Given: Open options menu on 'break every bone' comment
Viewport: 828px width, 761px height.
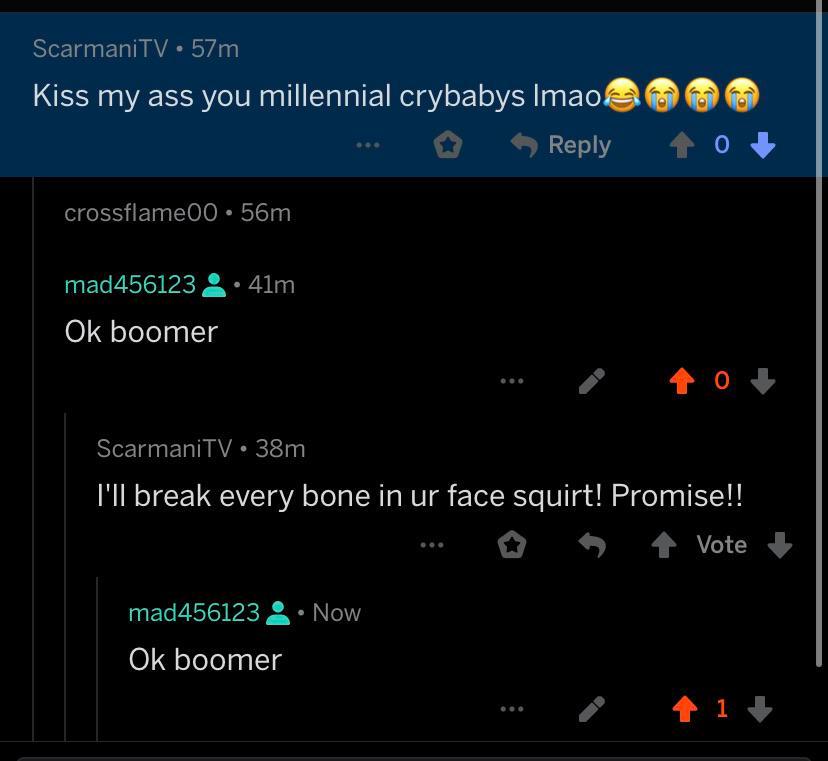Looking at the screenshot, I should coord(432,545).
